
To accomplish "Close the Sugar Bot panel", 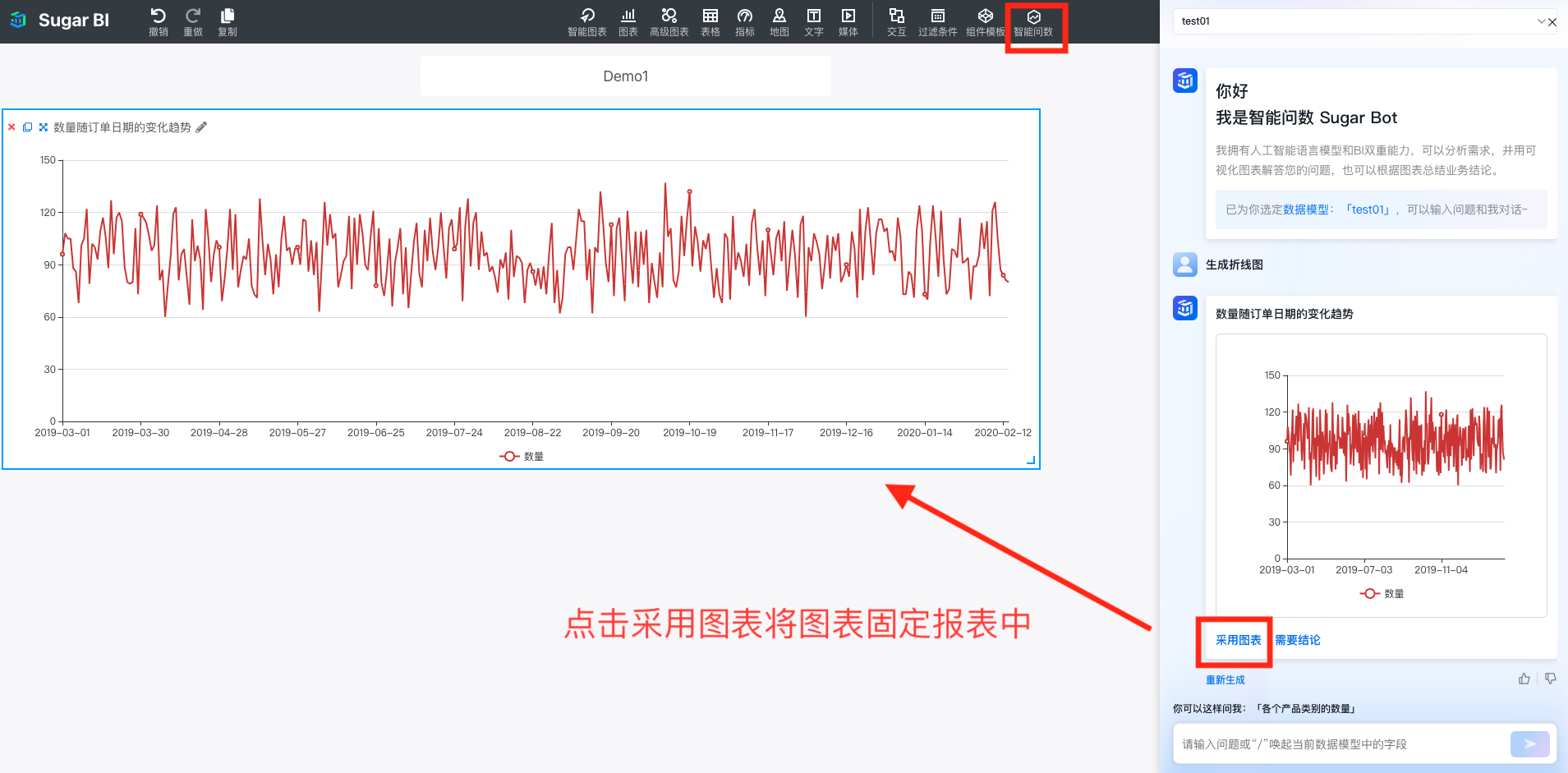I will tap(1552, 22).
